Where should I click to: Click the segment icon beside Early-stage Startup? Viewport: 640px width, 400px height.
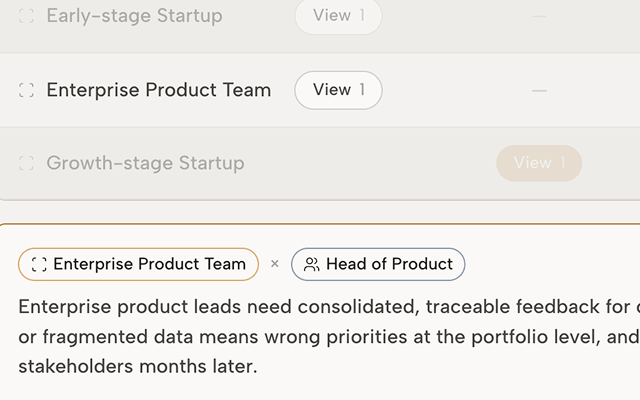(x=27, y=16)
